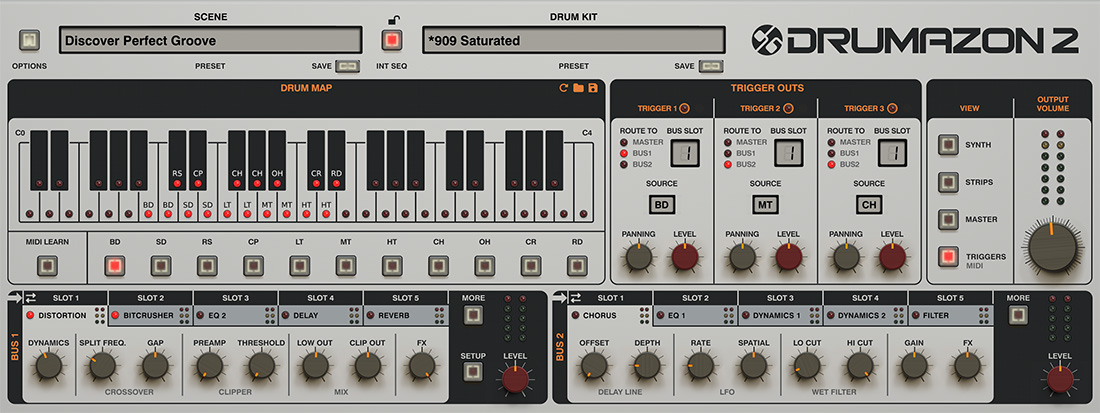Viewport: 1100px width, 413px height.
Task: Open Trigger 2 bus slot display
Action: (x=789, y=152)
